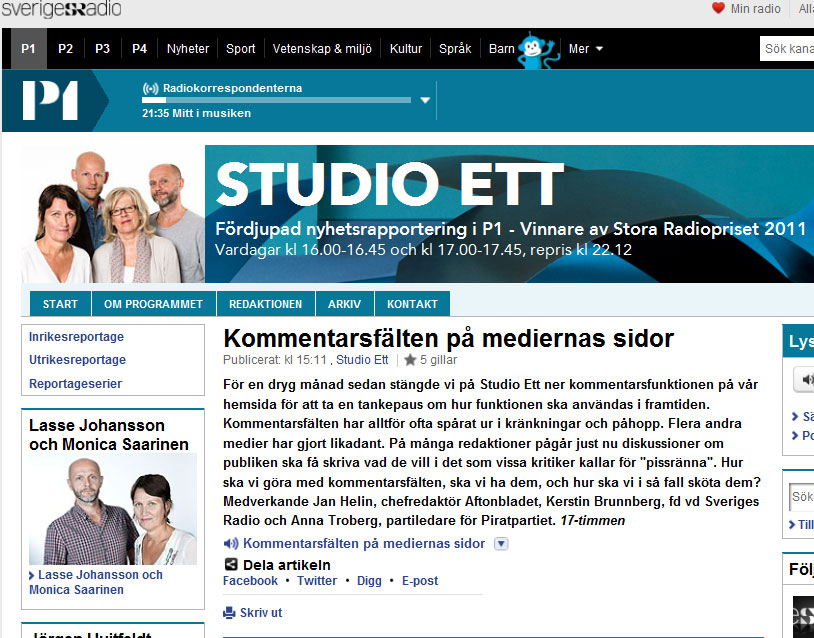814x638 pixels.
Task: Expand the P1 program schedule dropdown arrow
Action: 425,100
